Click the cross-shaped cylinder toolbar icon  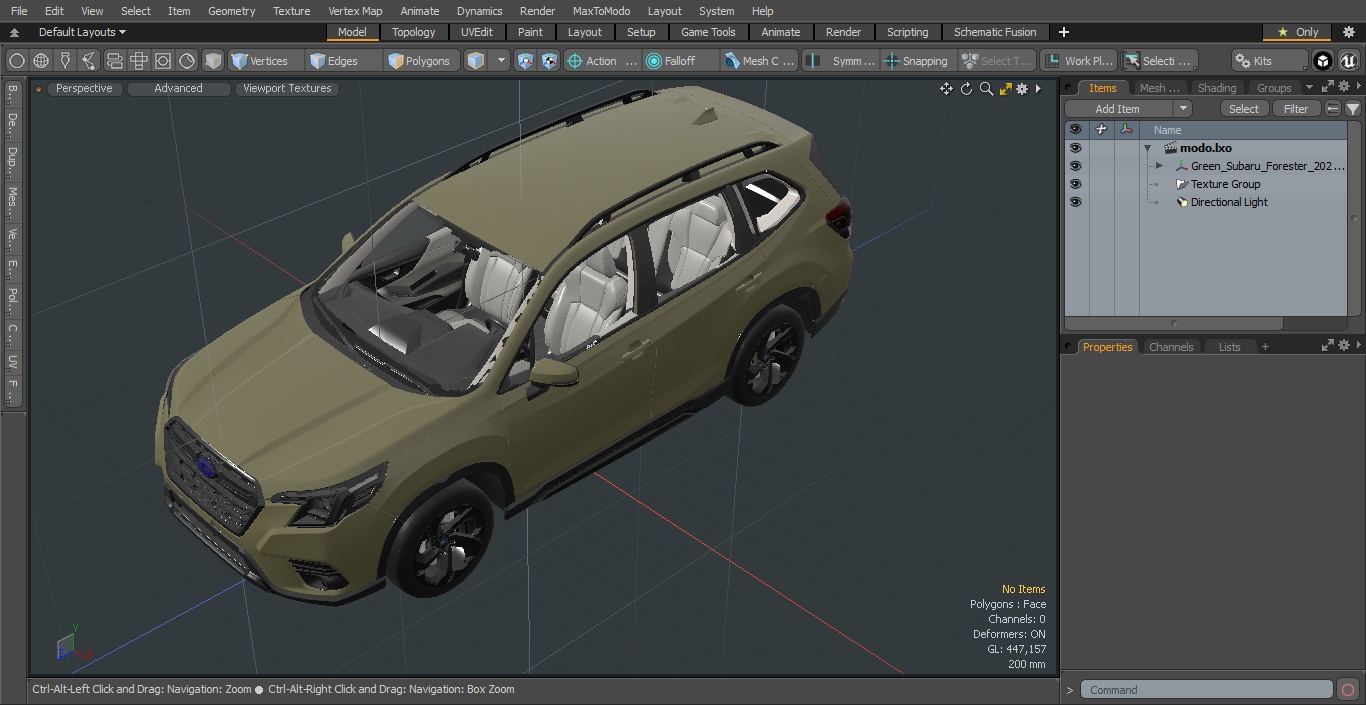pos(139,61)
